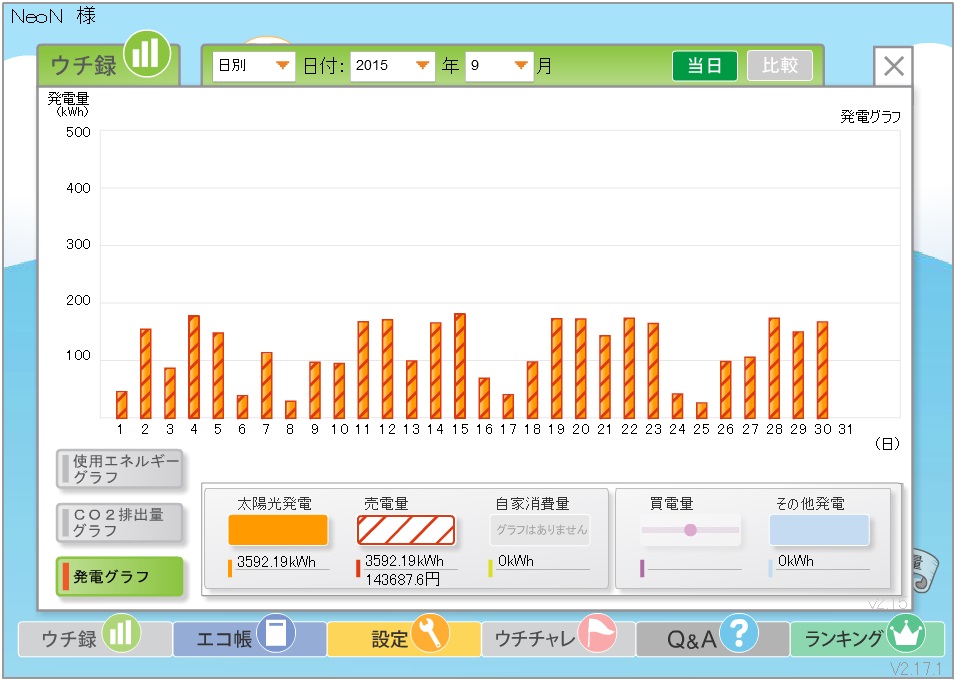Click the 発電グラフ title at top right
The height and width of the screenshot is (681, 955).
870,117
